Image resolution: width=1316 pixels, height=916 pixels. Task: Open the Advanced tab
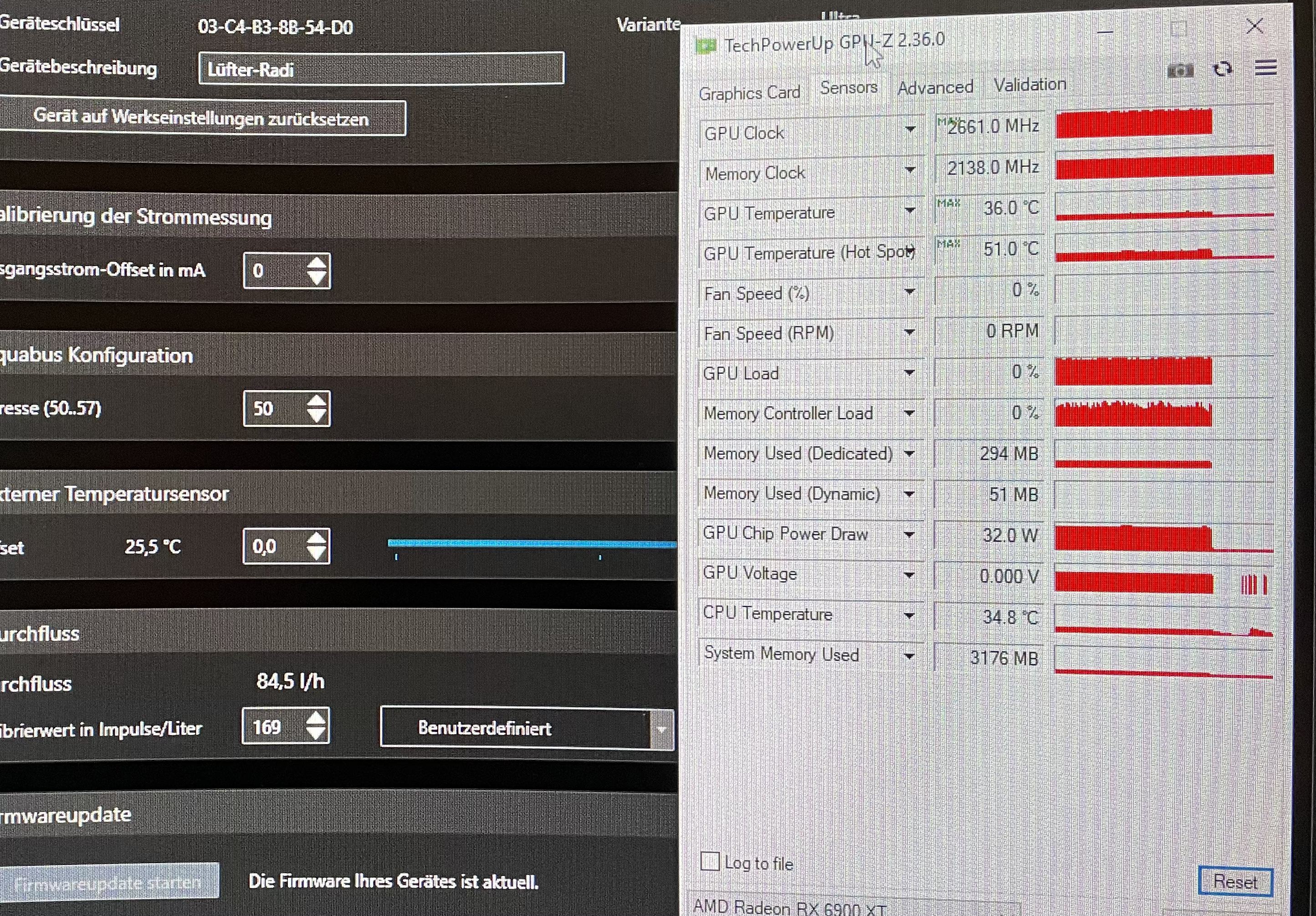[x=935, y=88]
